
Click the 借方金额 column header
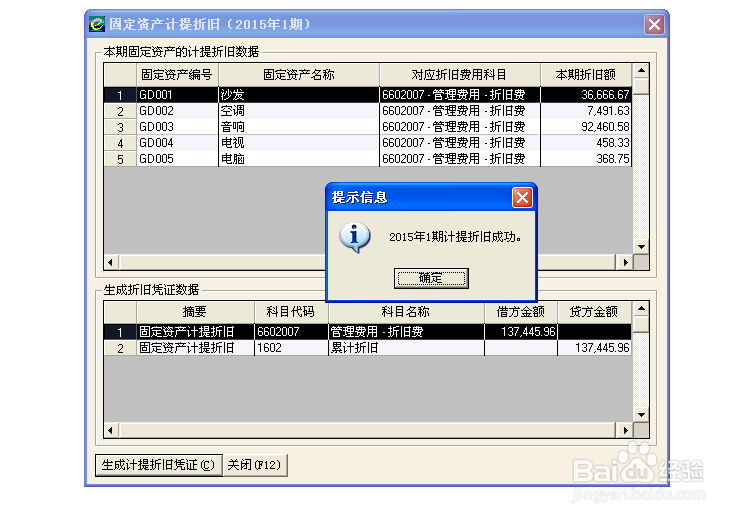pos(521,312)
